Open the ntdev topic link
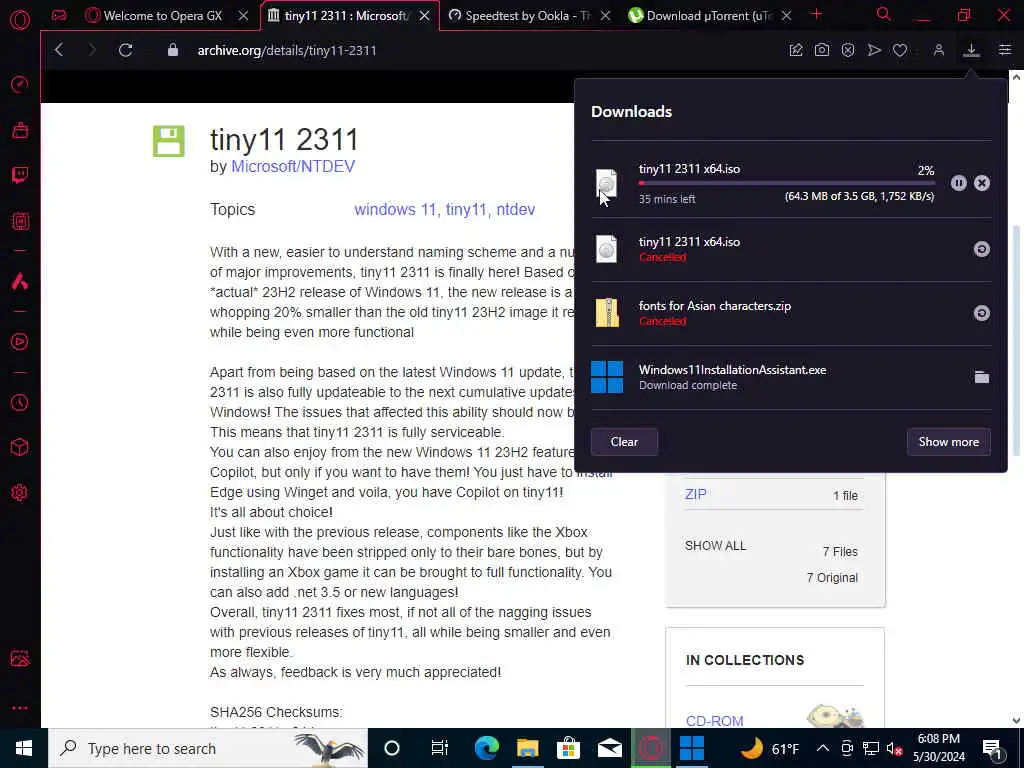This screenshot has height=768, width=1024. pos(515,209)
